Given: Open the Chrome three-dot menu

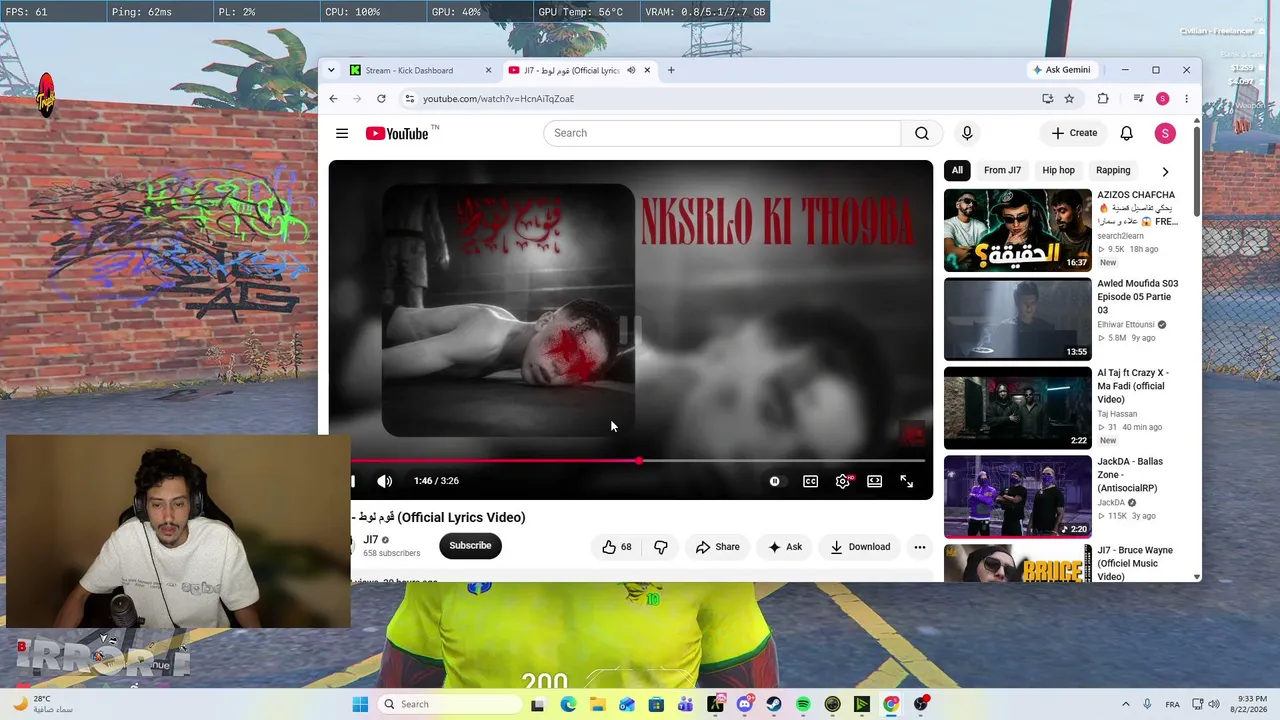Looking at the screenshot, I should [x=1186, y=99].
